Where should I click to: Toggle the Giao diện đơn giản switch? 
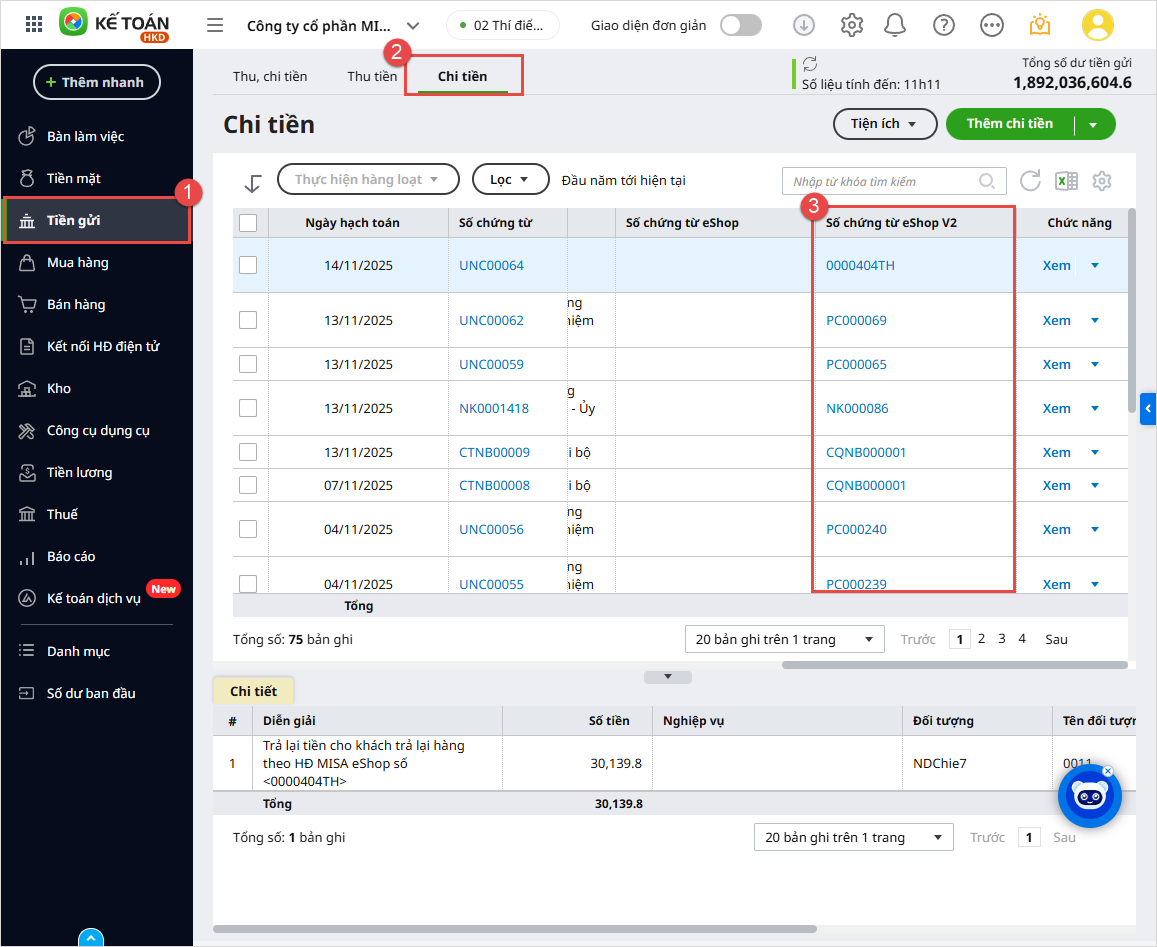(741, 25)
